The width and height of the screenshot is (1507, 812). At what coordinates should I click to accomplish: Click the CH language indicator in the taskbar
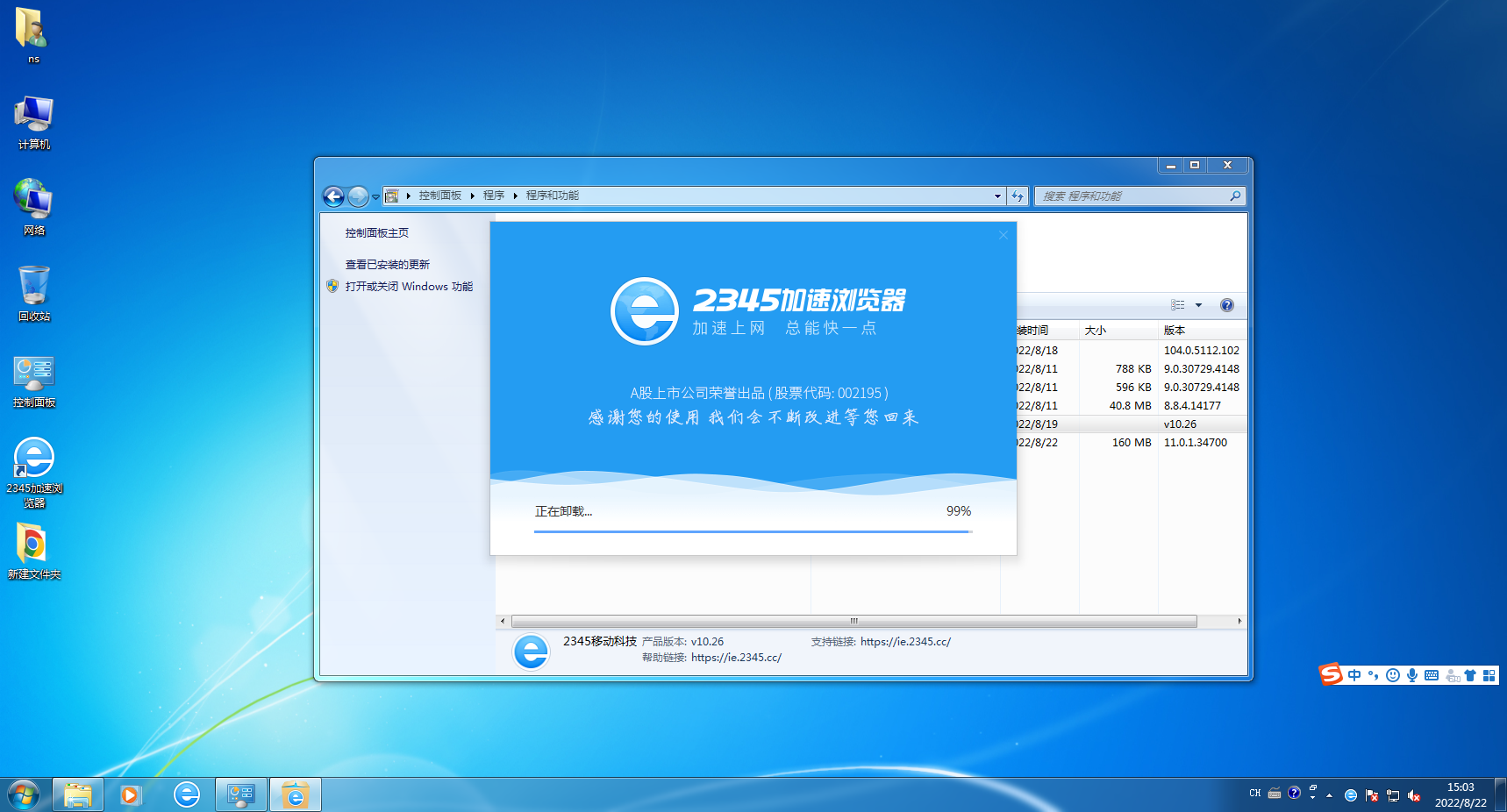pos(1254,793)
